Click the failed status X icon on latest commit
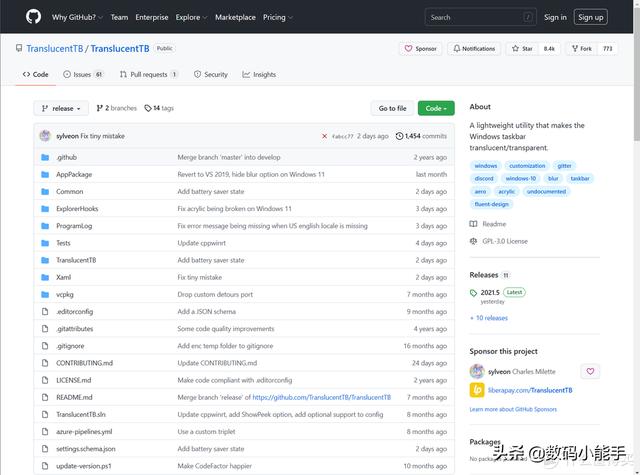Screen dimensions: 640x475 (x=324, y=136)
